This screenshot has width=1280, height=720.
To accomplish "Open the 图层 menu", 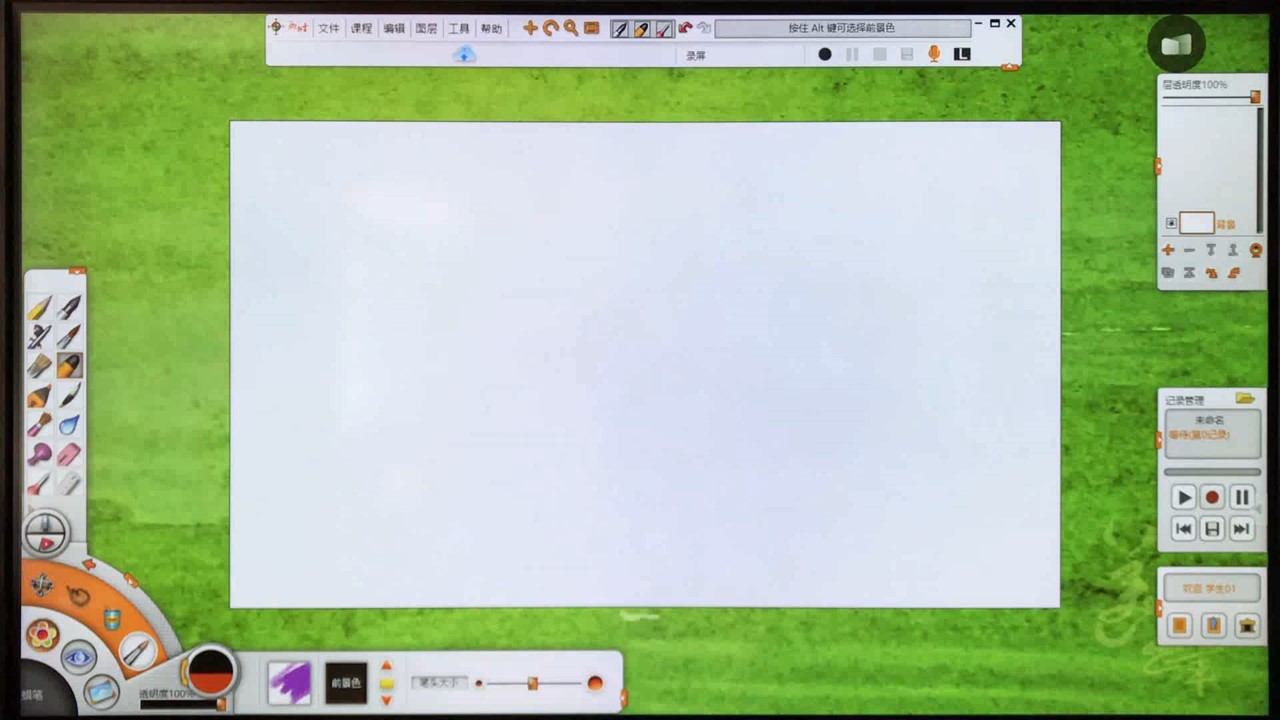I will click(426, 29).
